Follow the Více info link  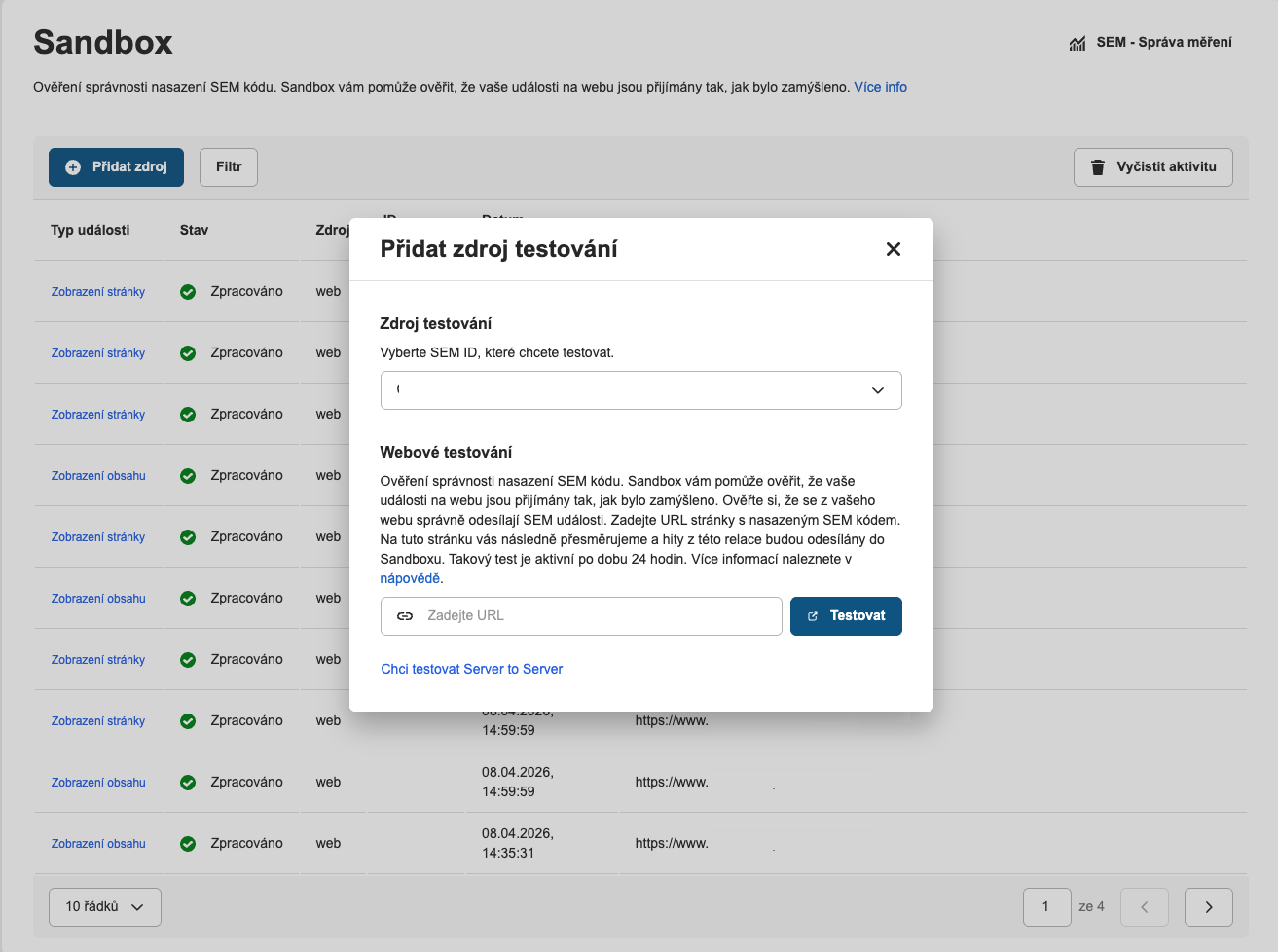[x=880, y=87]
